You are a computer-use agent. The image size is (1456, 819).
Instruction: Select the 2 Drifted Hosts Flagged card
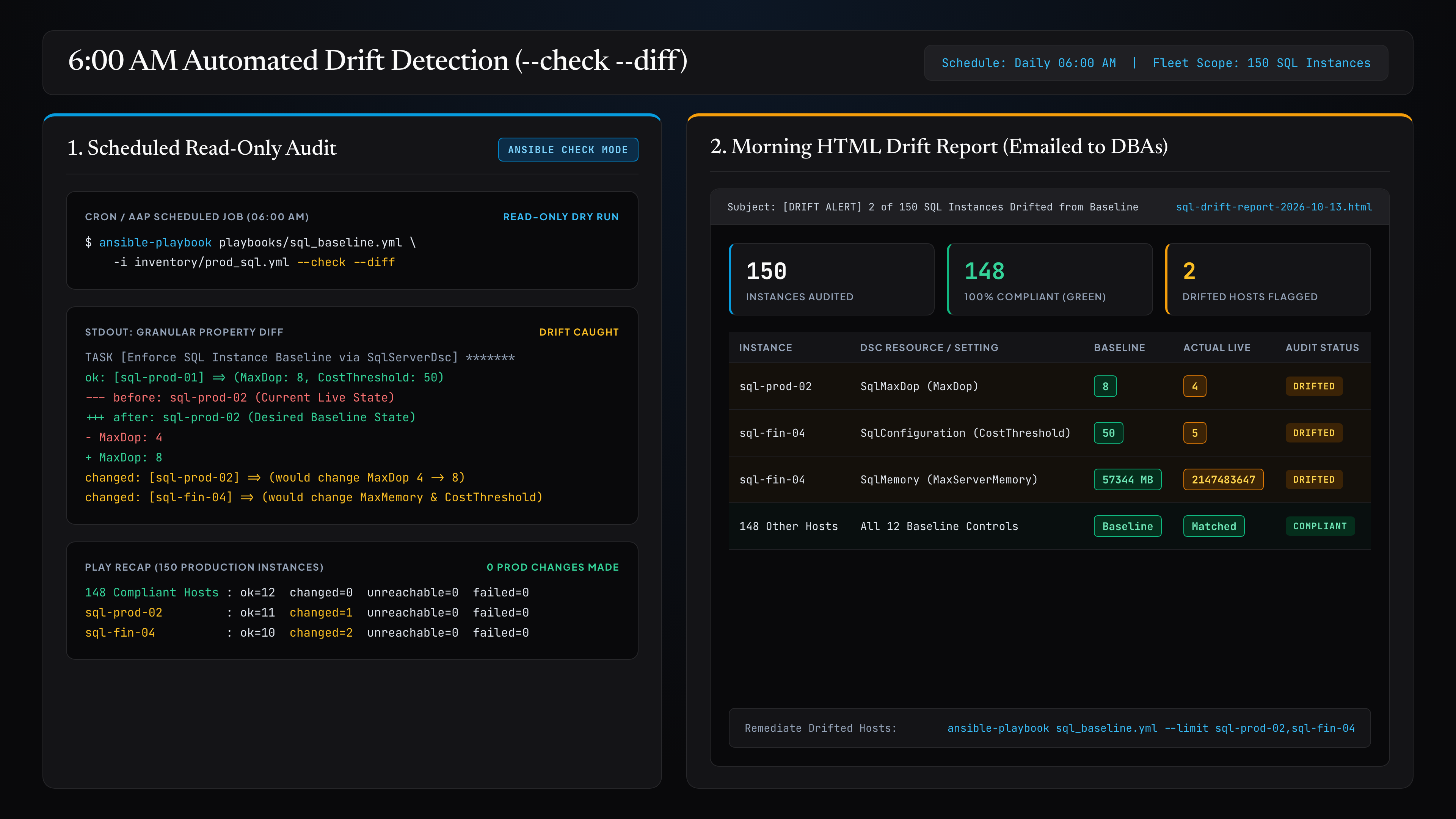click(1268, 279)
